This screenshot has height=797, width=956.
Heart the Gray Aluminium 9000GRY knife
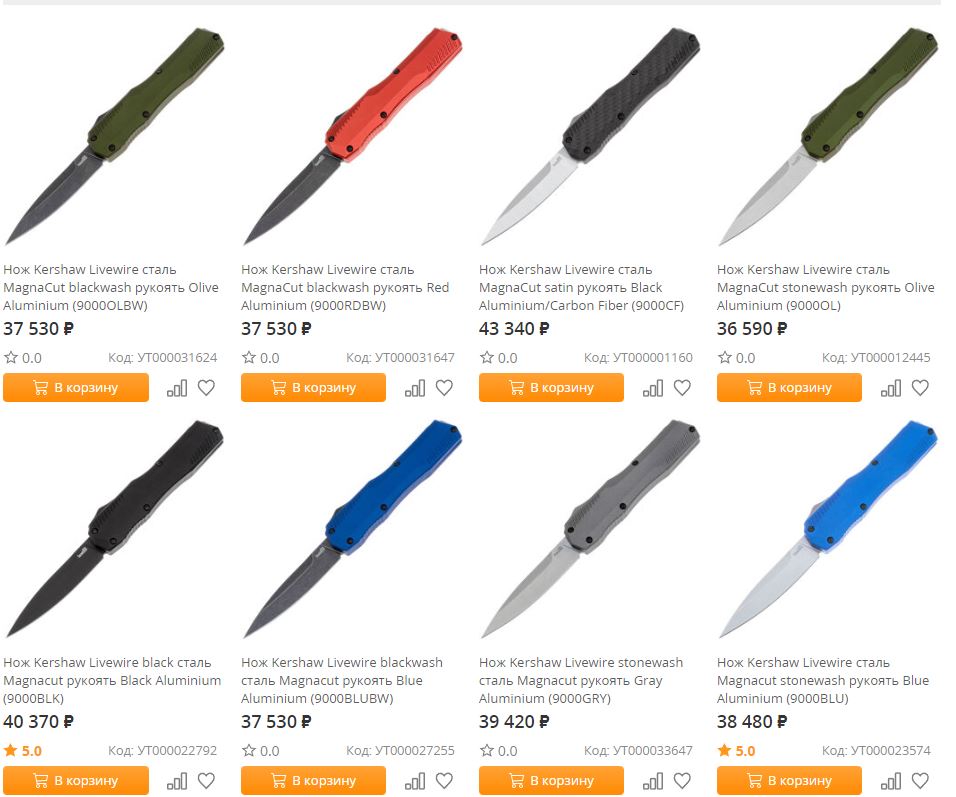(682, 781)
